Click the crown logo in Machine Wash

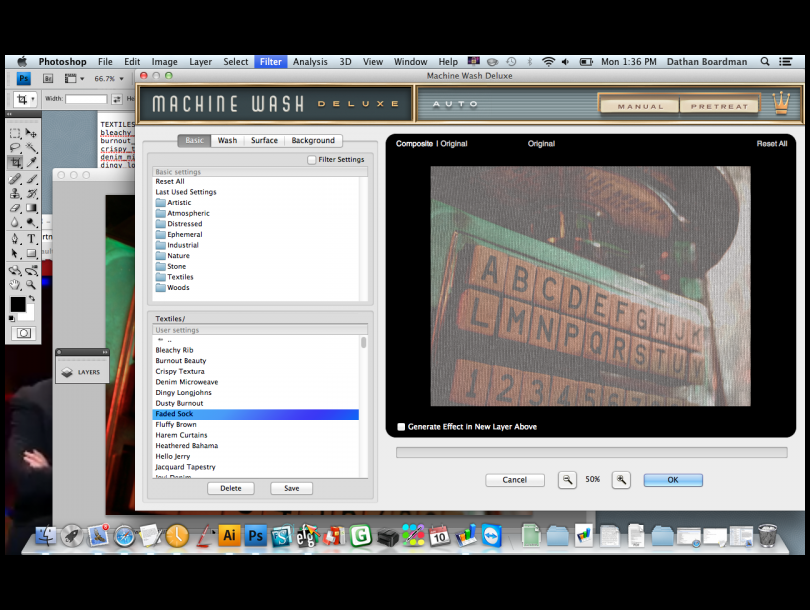tap(782, 103)
